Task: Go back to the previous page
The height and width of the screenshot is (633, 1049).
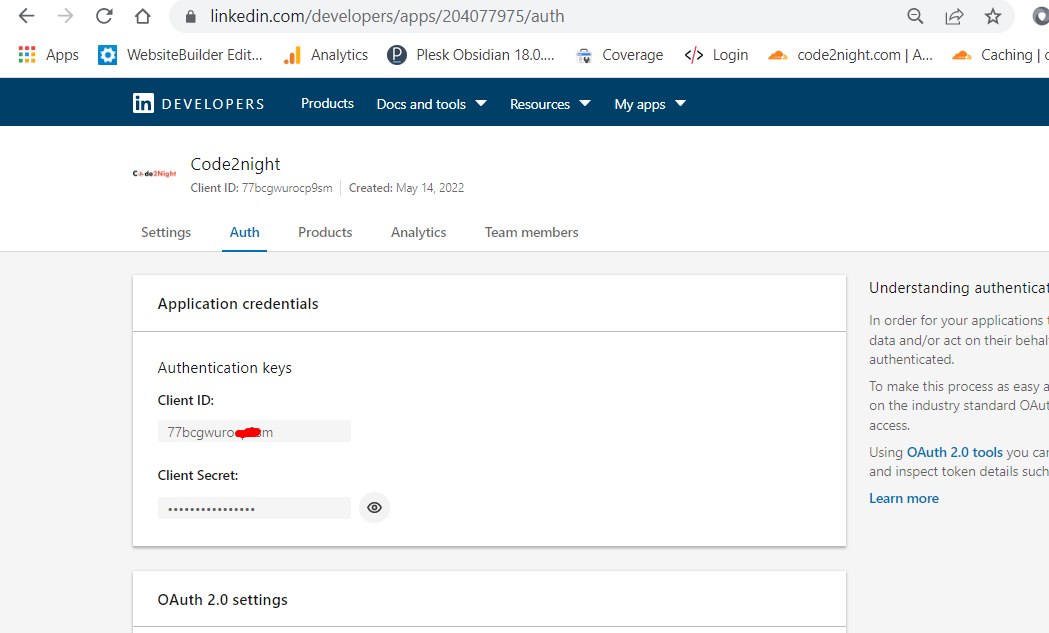Action: (x=26, y=16)
